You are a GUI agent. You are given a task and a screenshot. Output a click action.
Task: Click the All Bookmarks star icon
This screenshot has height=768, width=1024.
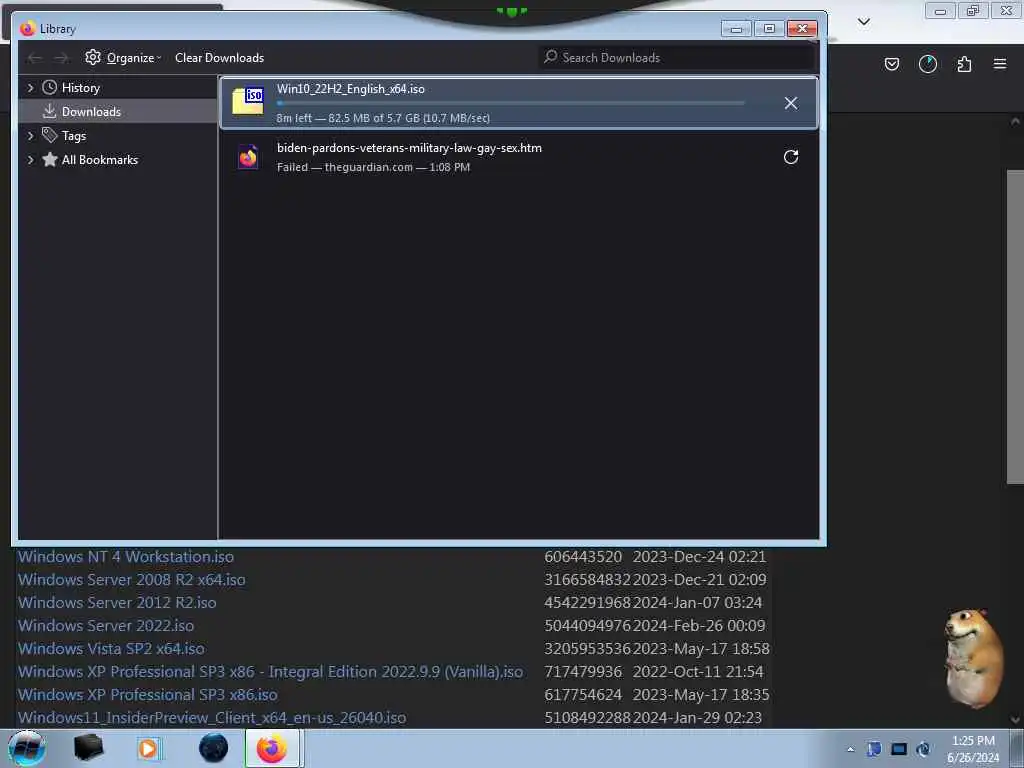[50, 159]
